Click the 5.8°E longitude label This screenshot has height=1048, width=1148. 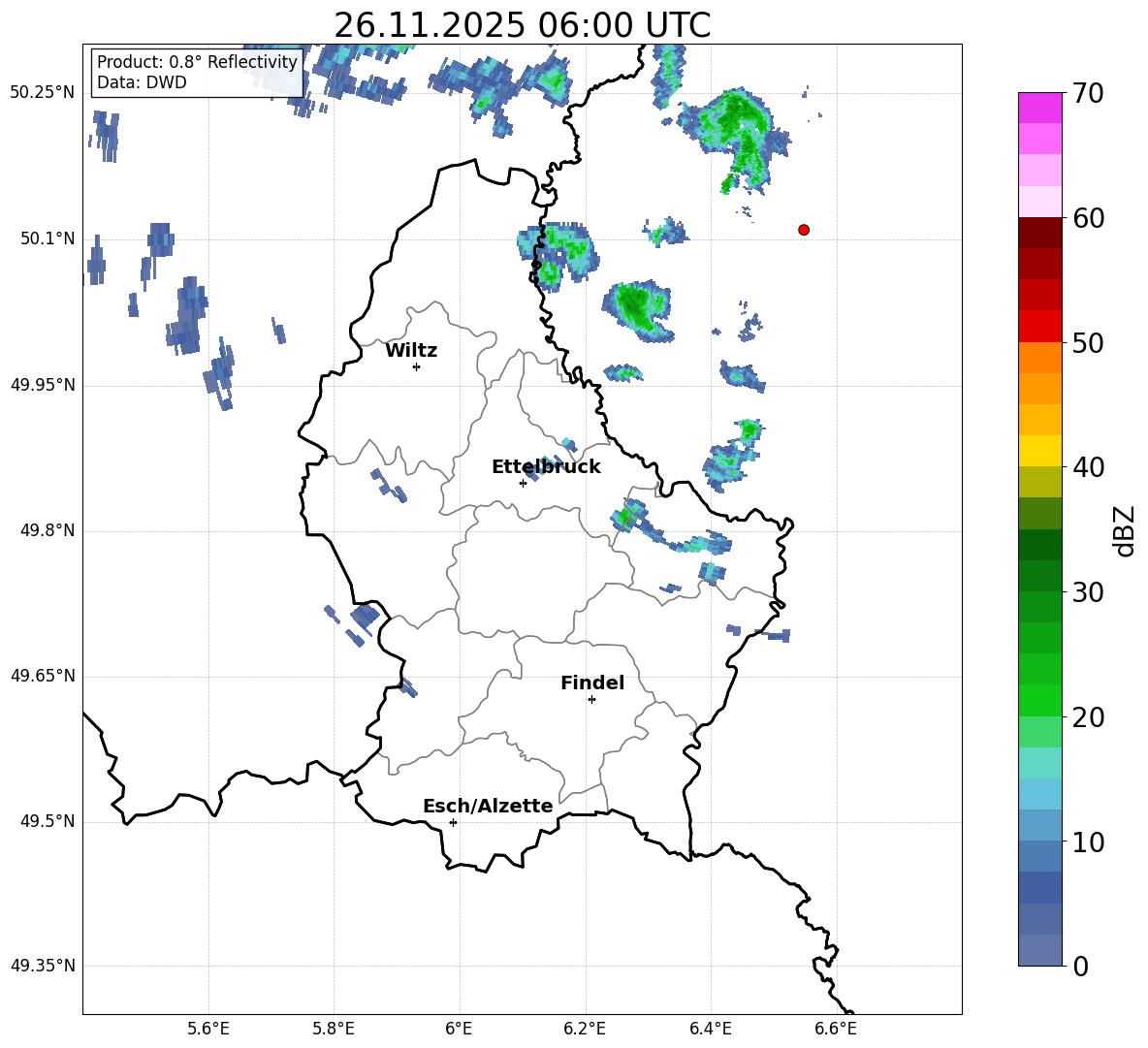tap(334, 1029)
